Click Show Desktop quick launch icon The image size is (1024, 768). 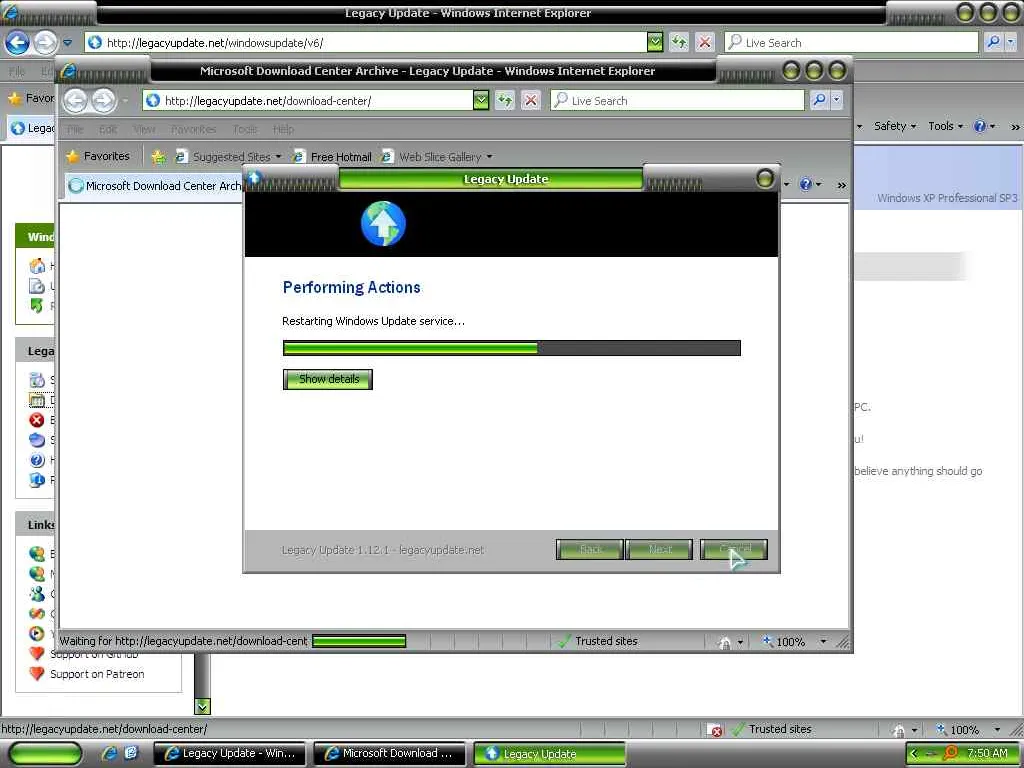(x=131, y=754)
